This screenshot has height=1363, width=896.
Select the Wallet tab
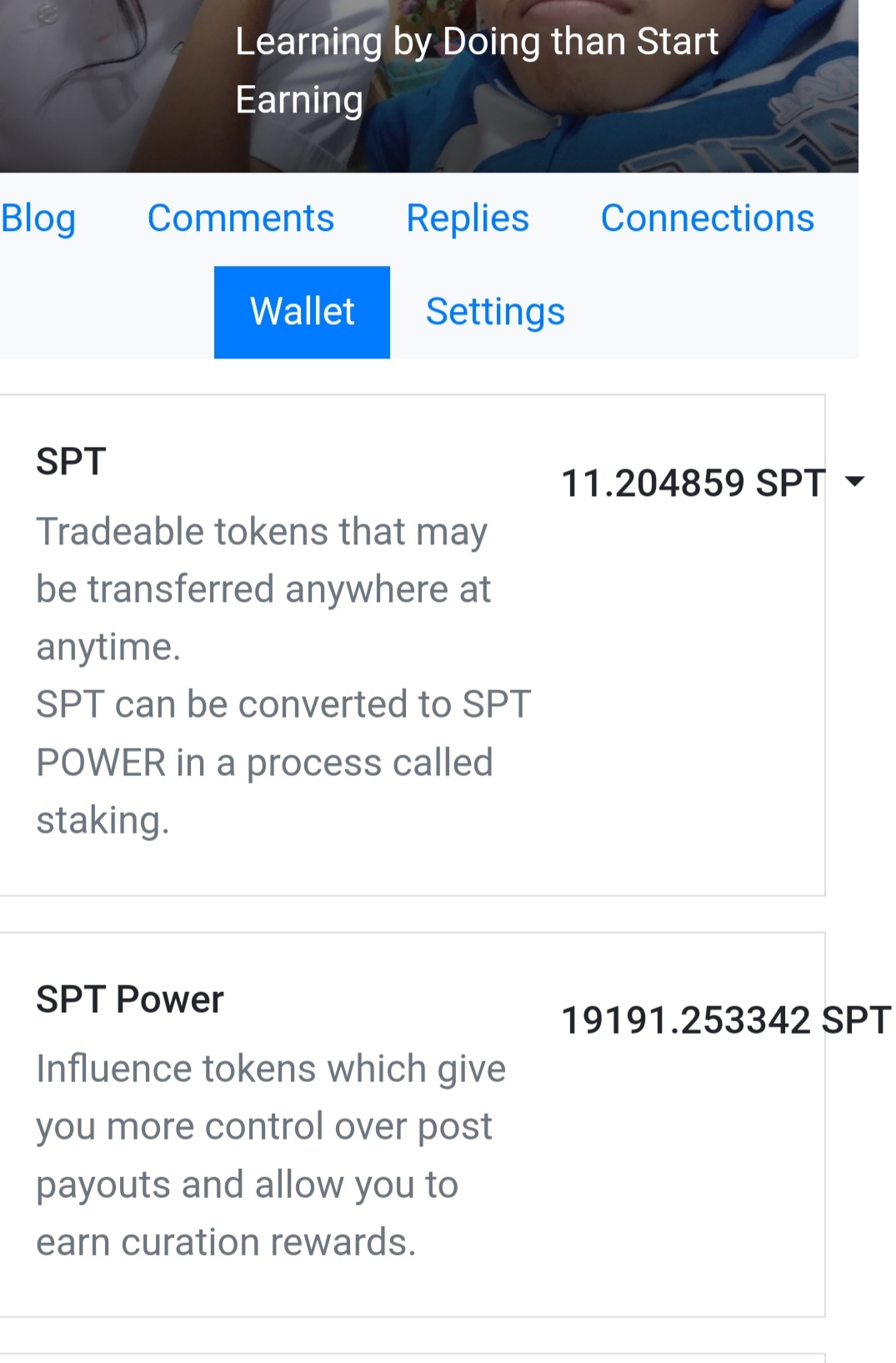[x=302, y=312]
